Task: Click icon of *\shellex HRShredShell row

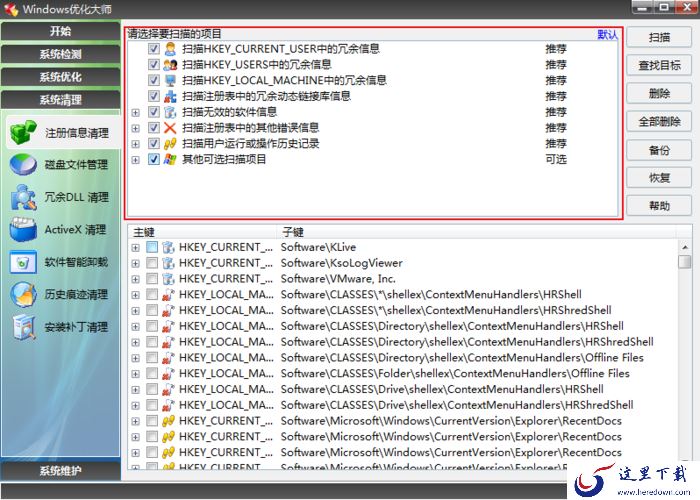Action: coord(168,310)
